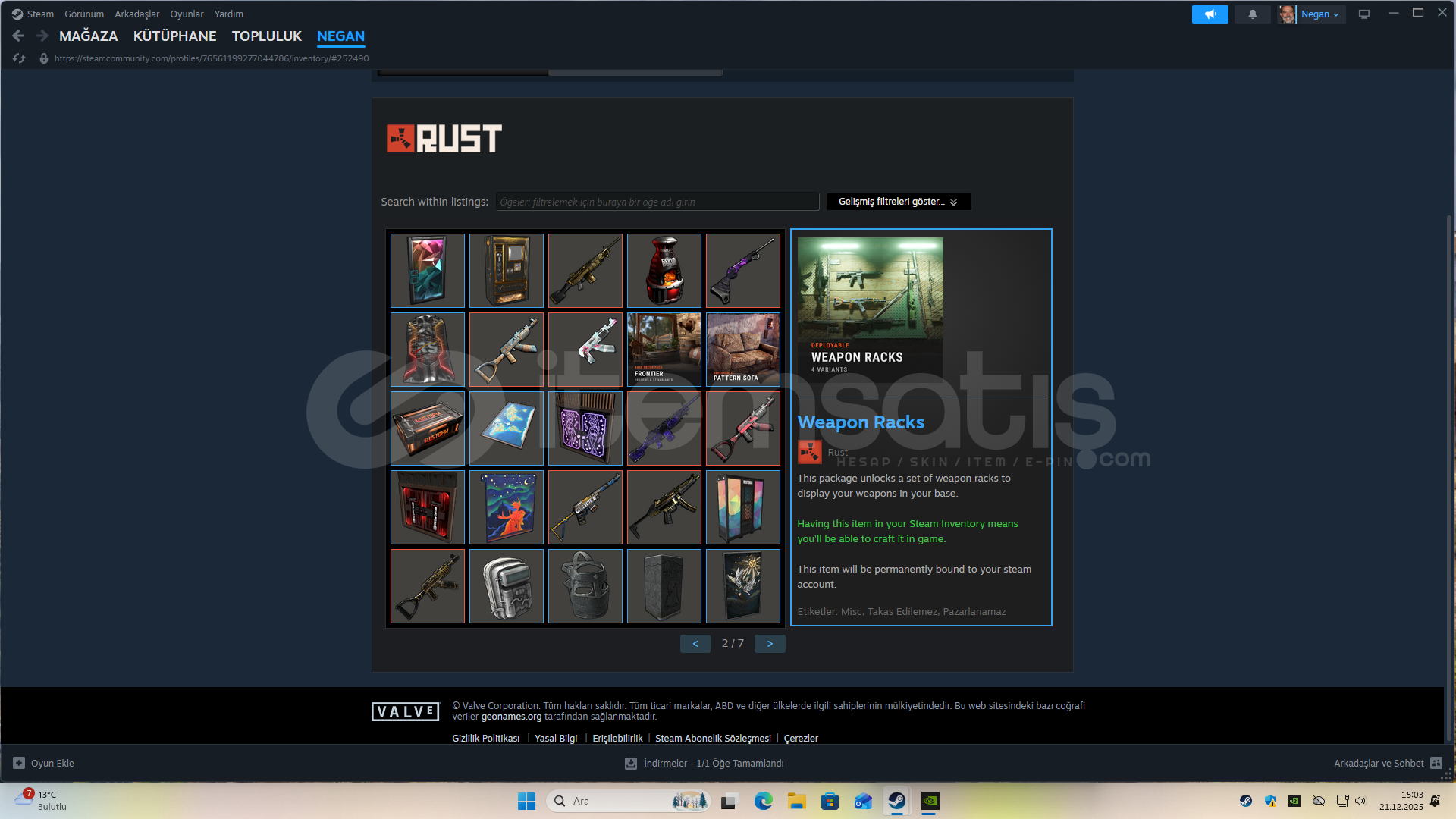This screenshot has width=1456, height=819.
Task: Select the Frontier pack item thumbnail
Action: point(664,350)
